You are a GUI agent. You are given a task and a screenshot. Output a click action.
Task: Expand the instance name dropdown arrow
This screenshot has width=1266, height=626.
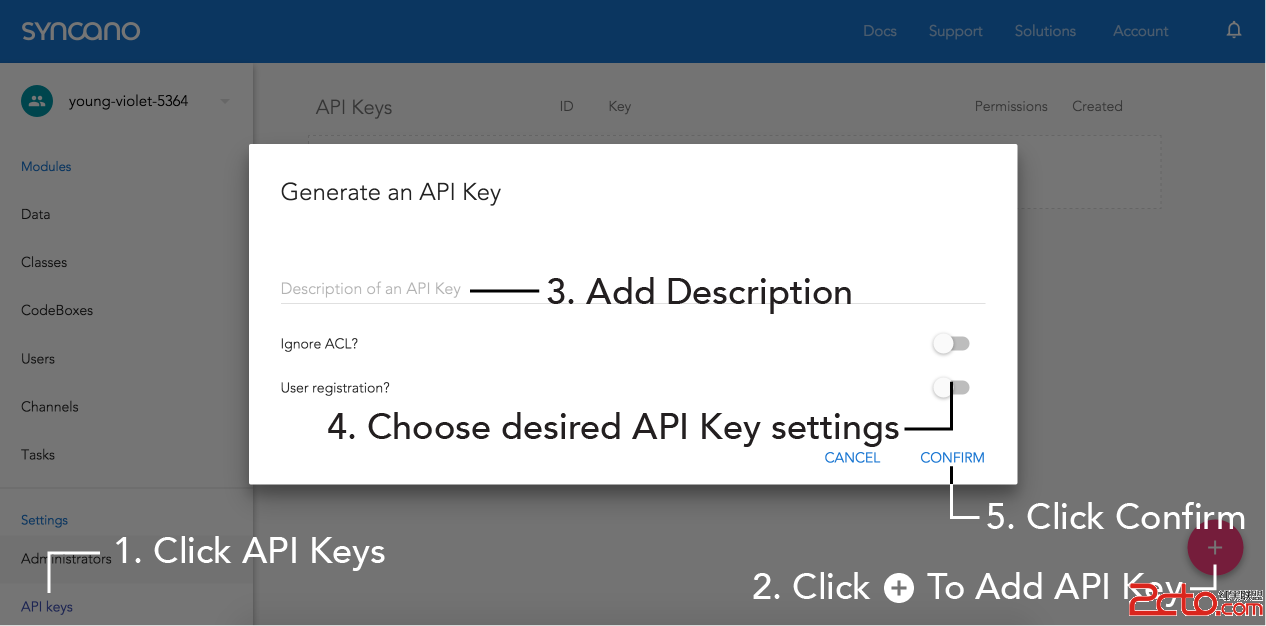[225, 101]
